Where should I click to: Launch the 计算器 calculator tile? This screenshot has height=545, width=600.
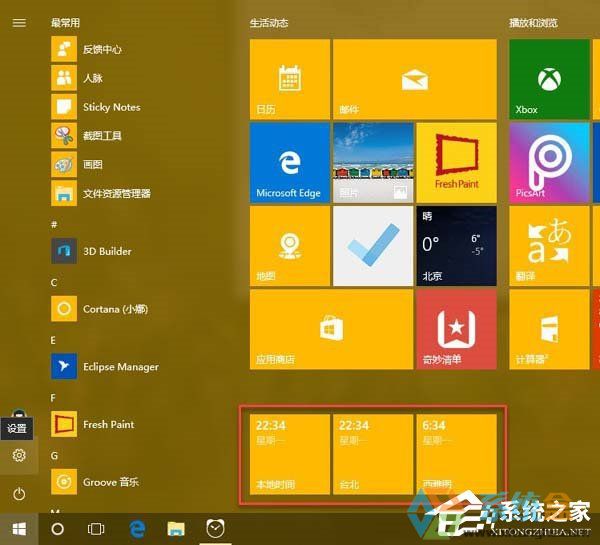(549, 330)
